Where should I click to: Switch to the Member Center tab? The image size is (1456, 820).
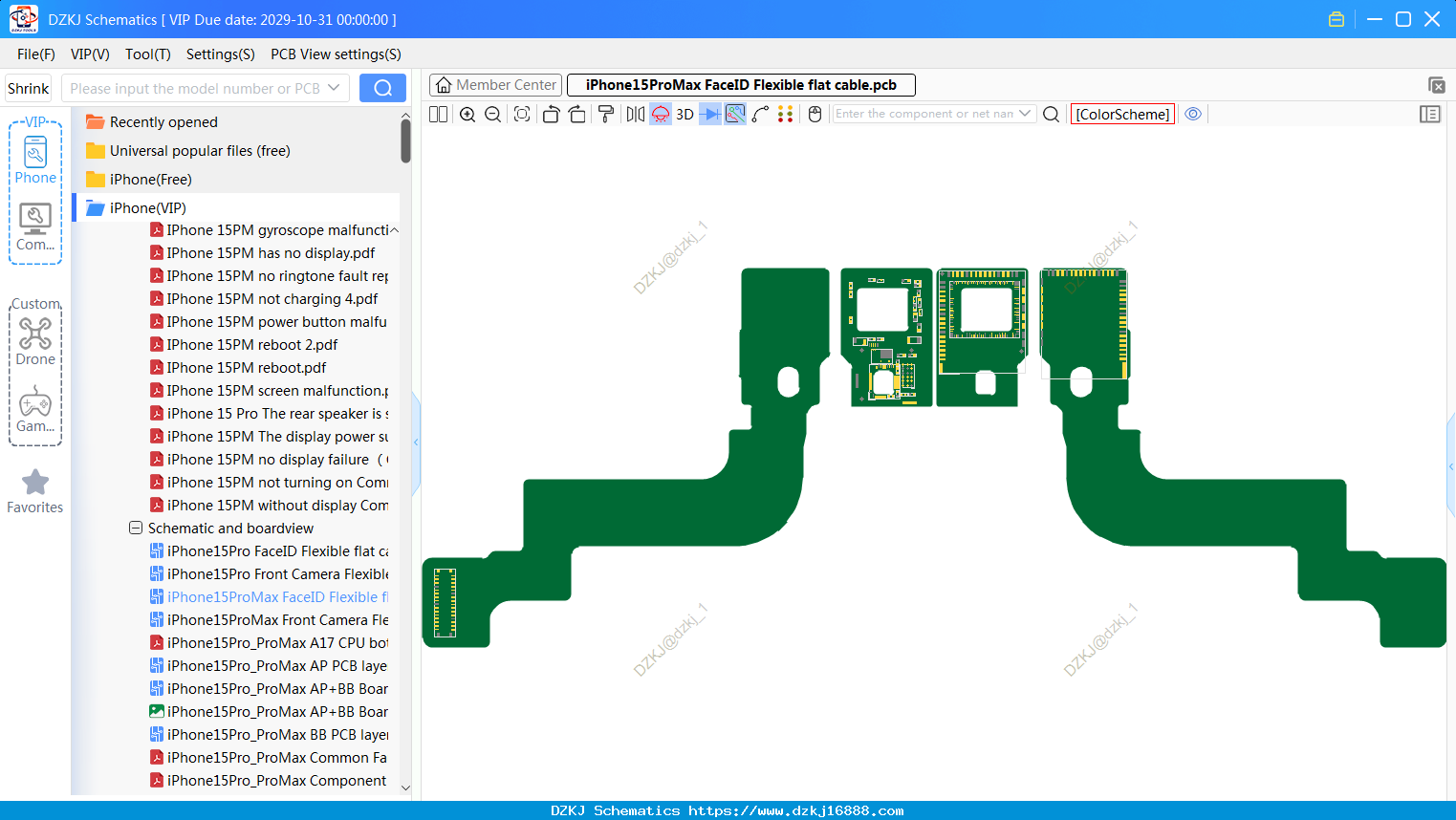(x=495, y=85)
